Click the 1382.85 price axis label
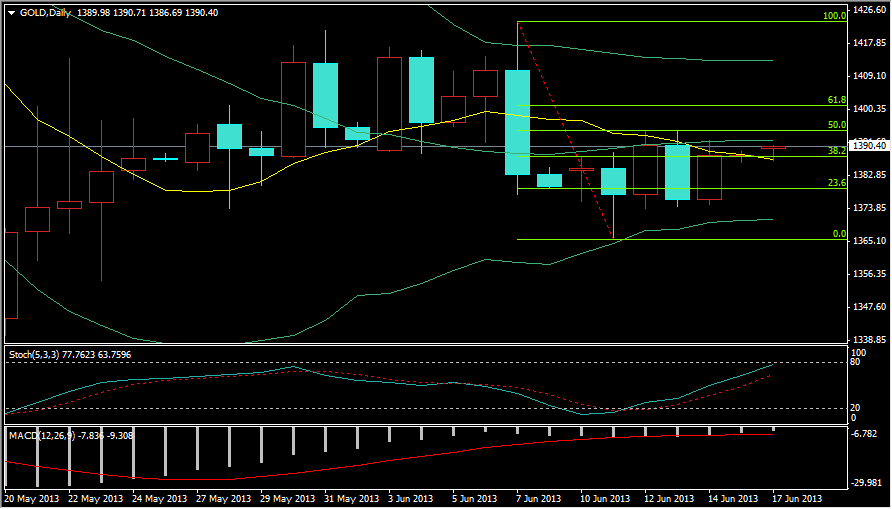 (x=868, y=175)
